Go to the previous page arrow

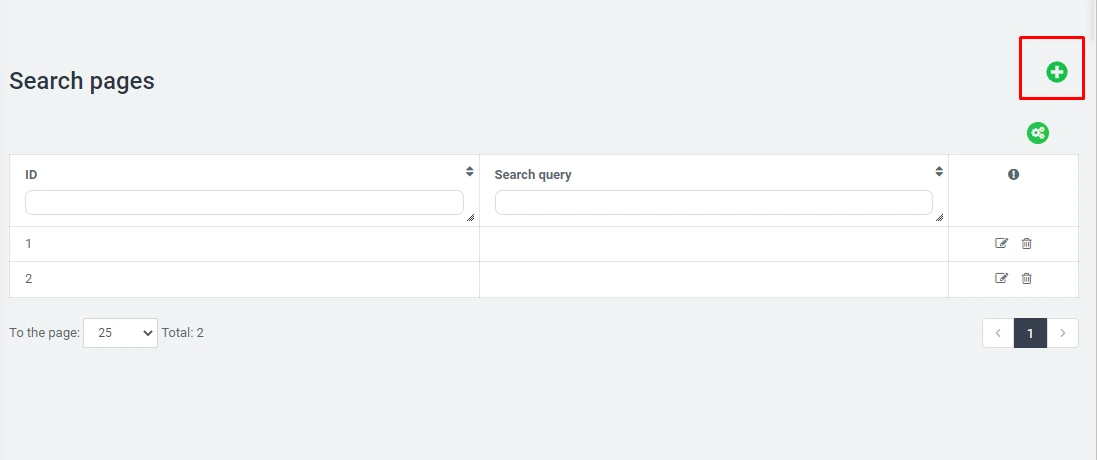click(x=998, y=333)
